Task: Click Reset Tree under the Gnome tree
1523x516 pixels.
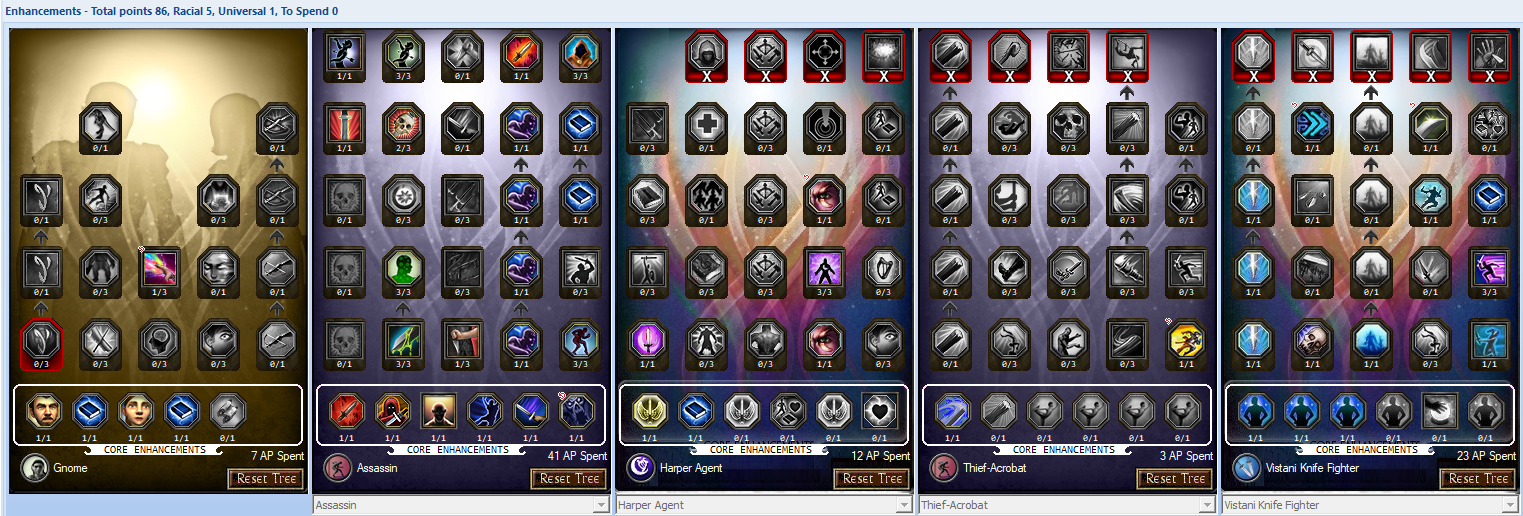Action: [x=266, y=479]
